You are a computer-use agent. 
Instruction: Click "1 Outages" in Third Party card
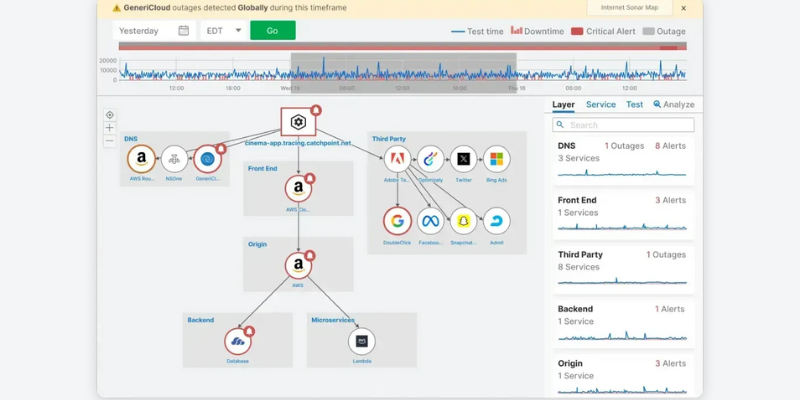point(666,255)
